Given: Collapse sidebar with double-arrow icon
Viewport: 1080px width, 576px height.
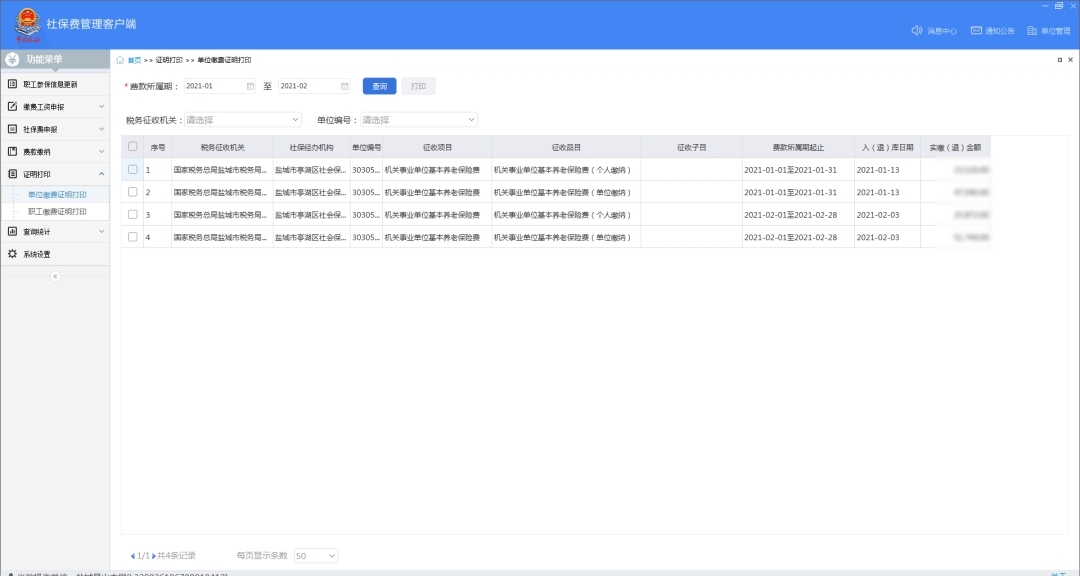Looking at the screenshot, I should (55, 276).
